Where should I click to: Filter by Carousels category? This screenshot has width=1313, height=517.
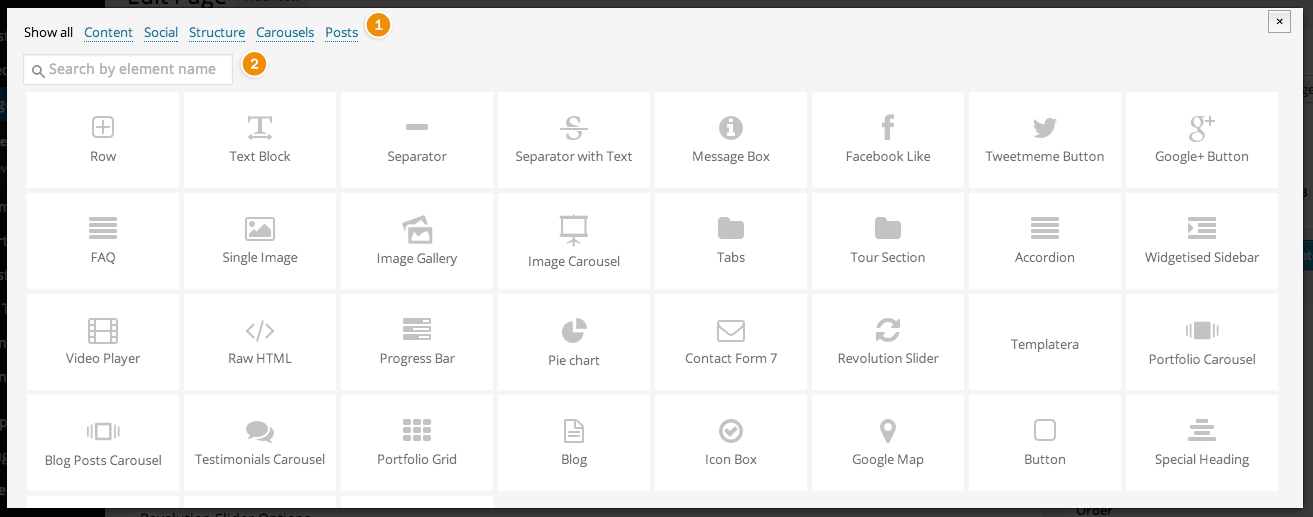pyautogui.click(x=285, y=32)
